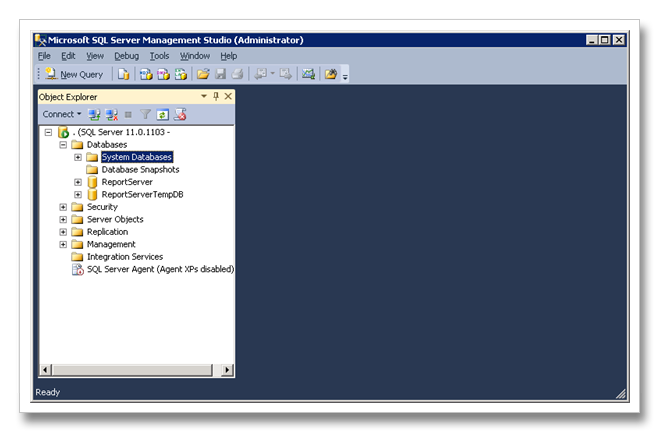Click the Database Snapshots folder icon
660x433 pixels.
(x=92, y=170)
